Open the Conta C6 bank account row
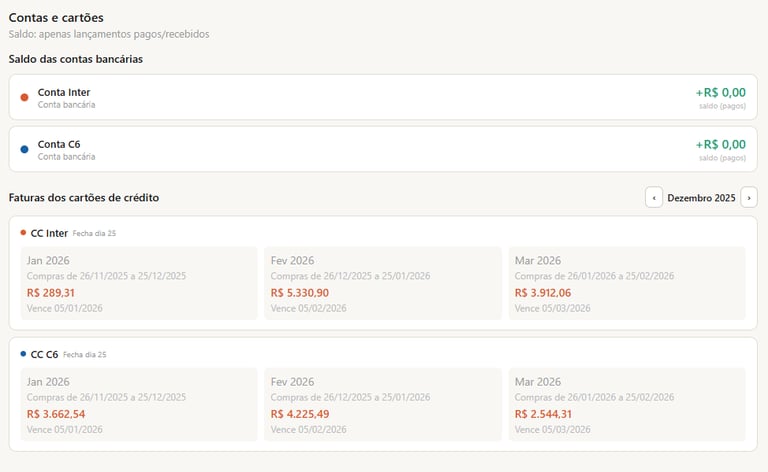 tap(383, 149)
